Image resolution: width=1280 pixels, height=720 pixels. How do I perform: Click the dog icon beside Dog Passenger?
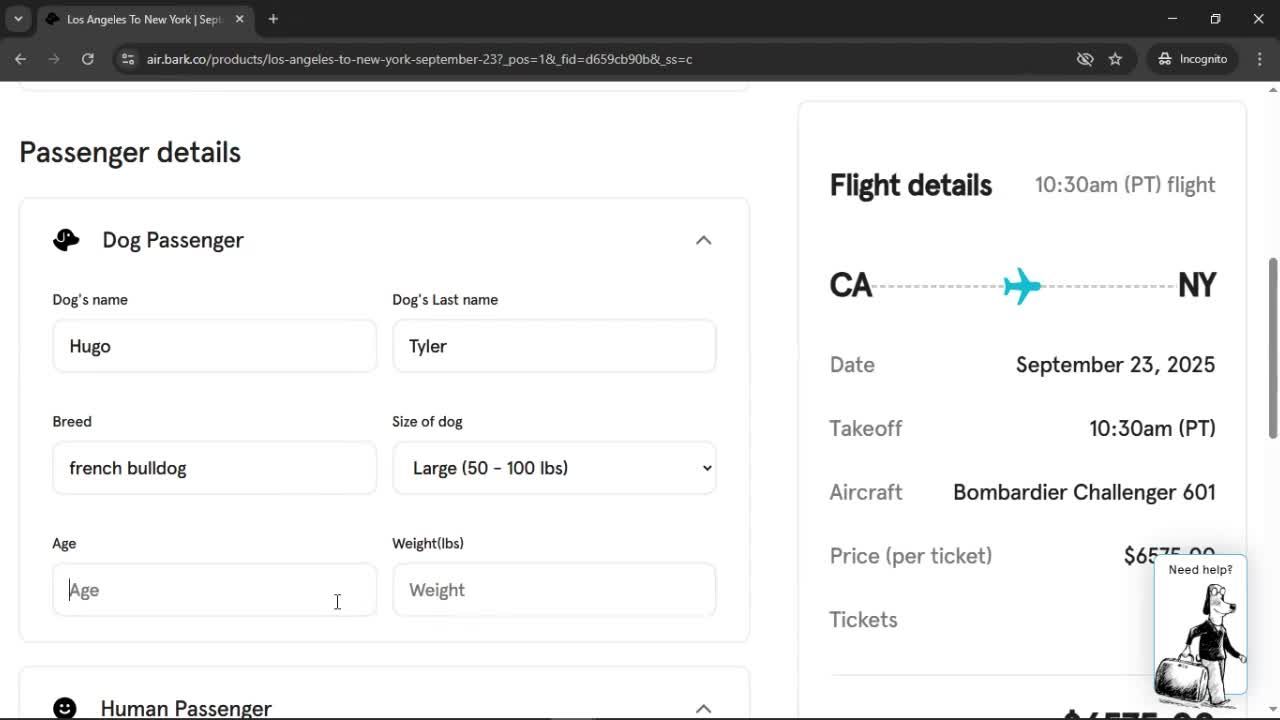[x=66, y=240]
